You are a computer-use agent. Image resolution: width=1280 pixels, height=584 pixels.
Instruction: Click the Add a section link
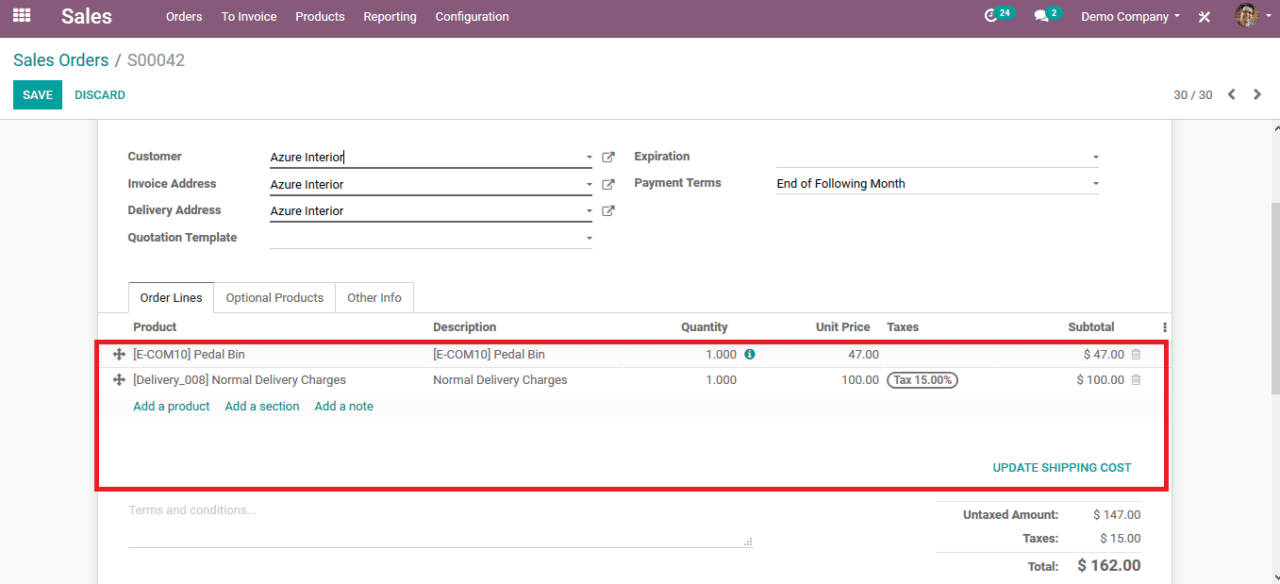[x=262, y=406]
